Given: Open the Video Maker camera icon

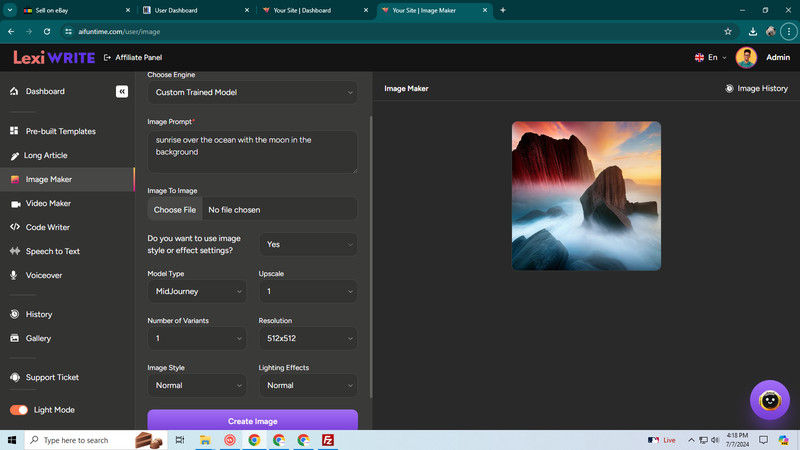Looking at the screenshot, I should (15, 204).
